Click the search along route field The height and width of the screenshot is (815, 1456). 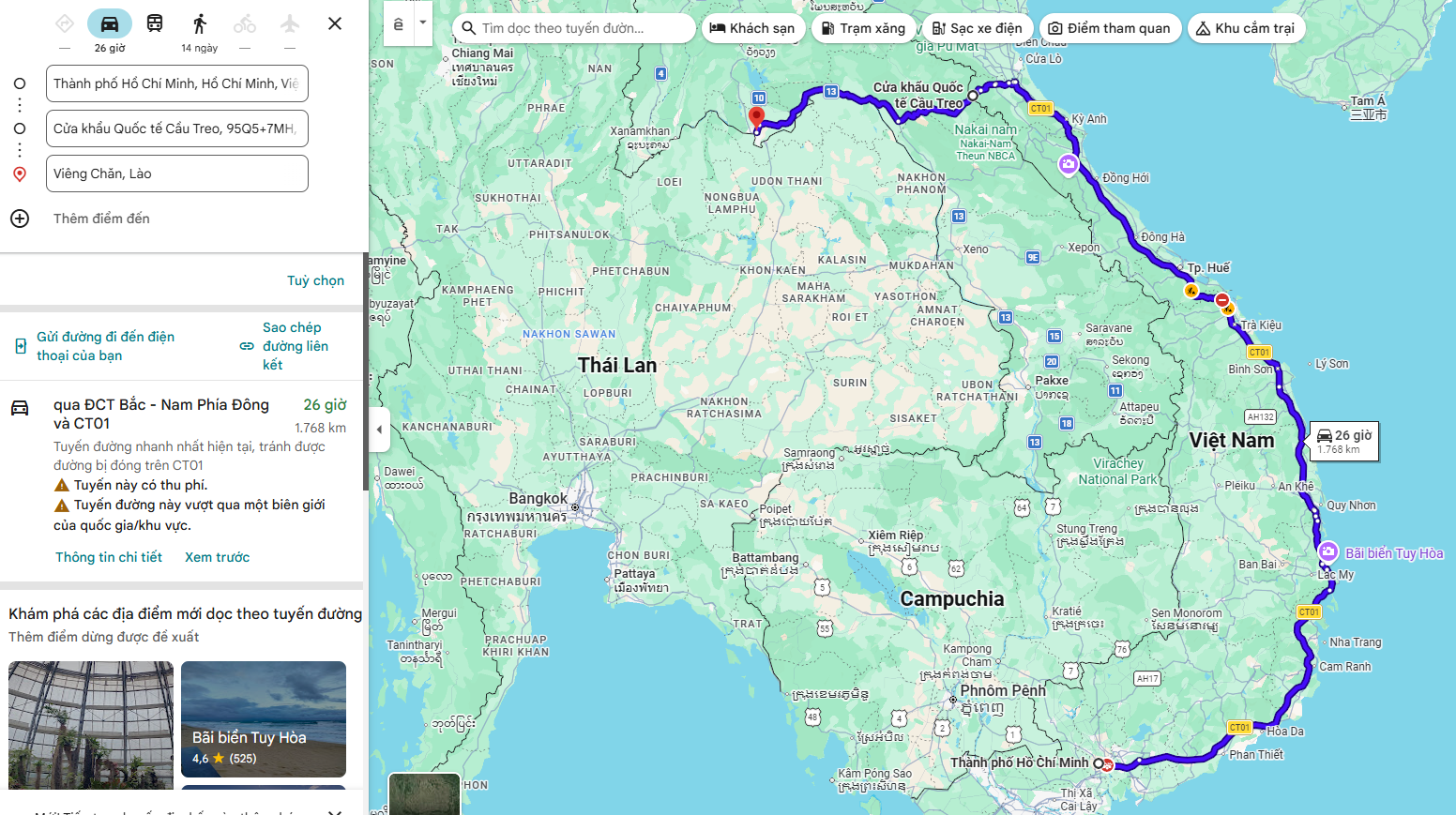click(x=574, y=28)
